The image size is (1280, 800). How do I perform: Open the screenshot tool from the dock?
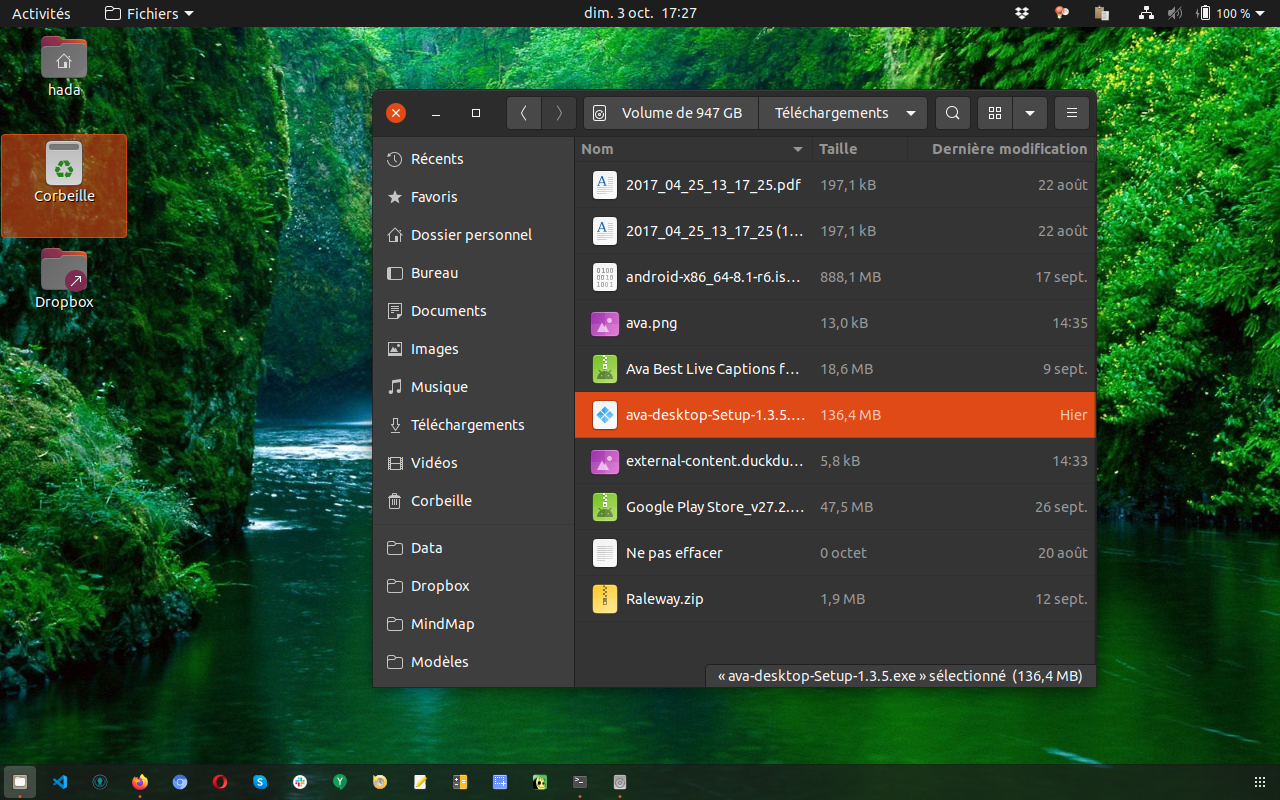point(500,782)
